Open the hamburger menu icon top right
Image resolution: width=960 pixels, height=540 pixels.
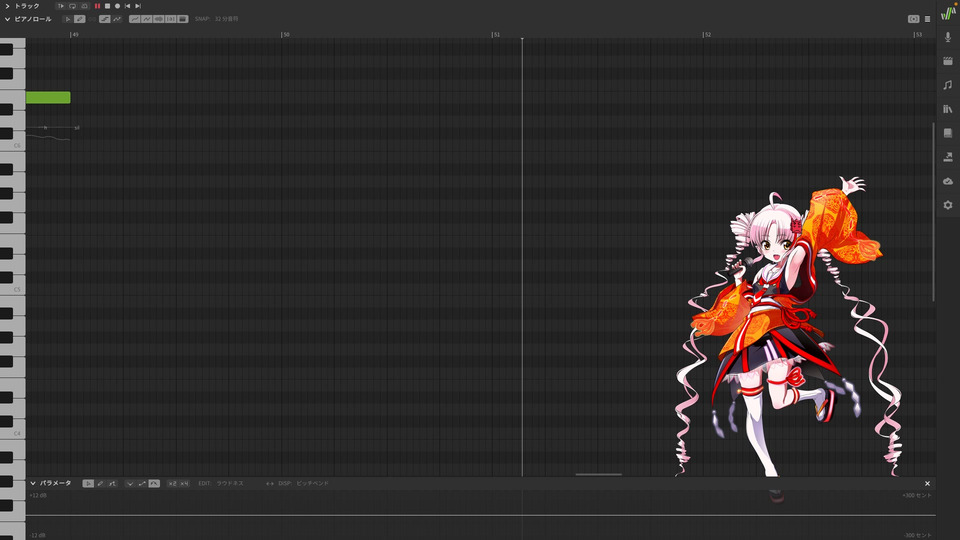click(928, 19)
